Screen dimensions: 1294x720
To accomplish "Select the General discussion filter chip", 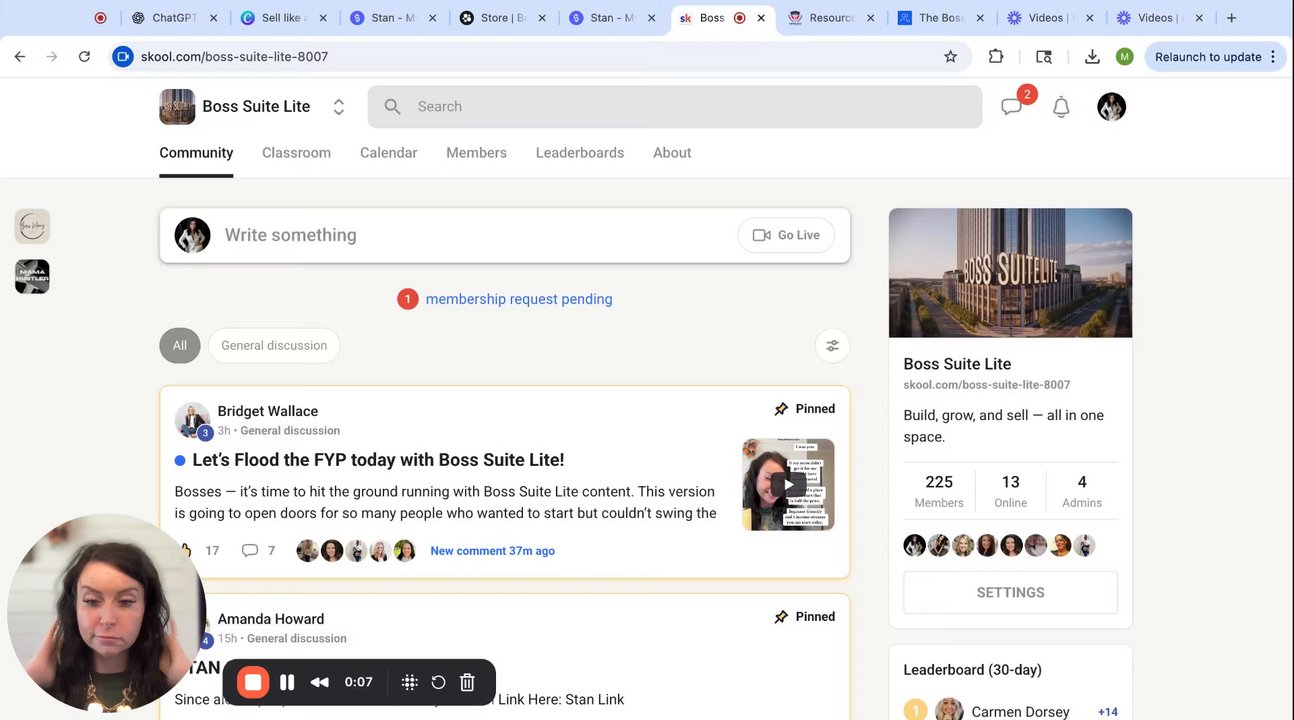I will coord(274,346).
